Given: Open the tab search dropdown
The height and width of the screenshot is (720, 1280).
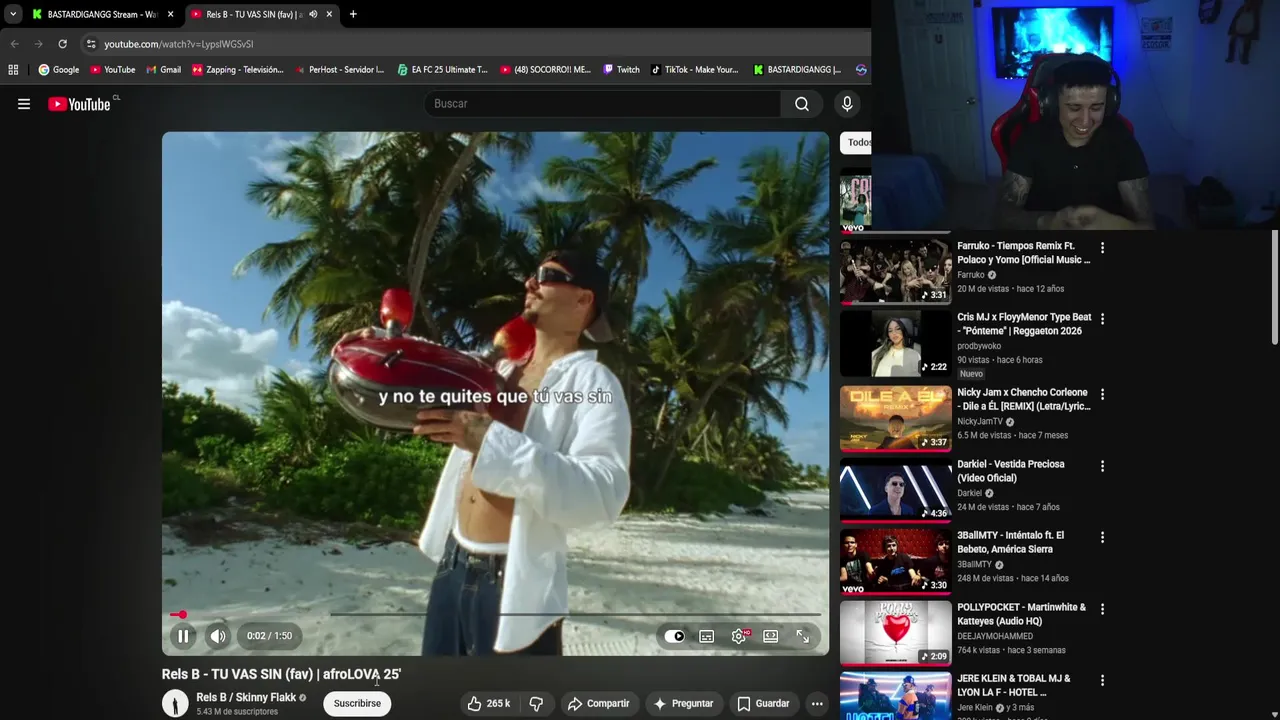Looking at the screenshot, I should [12, 14].
